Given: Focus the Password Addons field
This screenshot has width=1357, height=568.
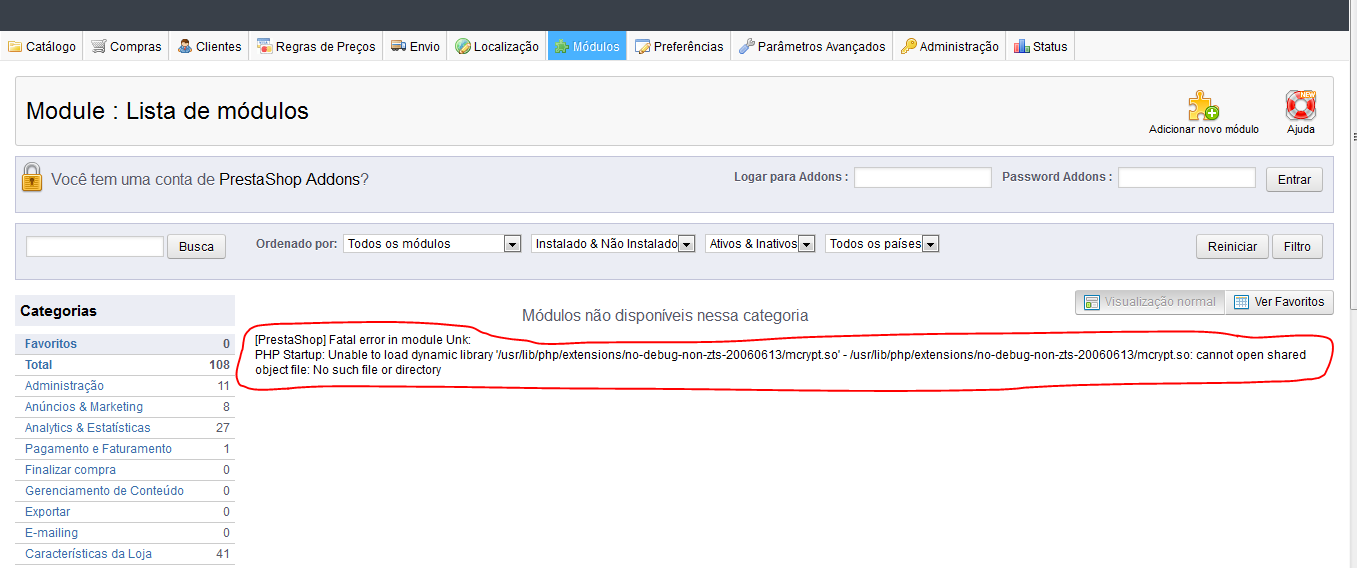Looking at the screenshot, I should [1187, 177].
